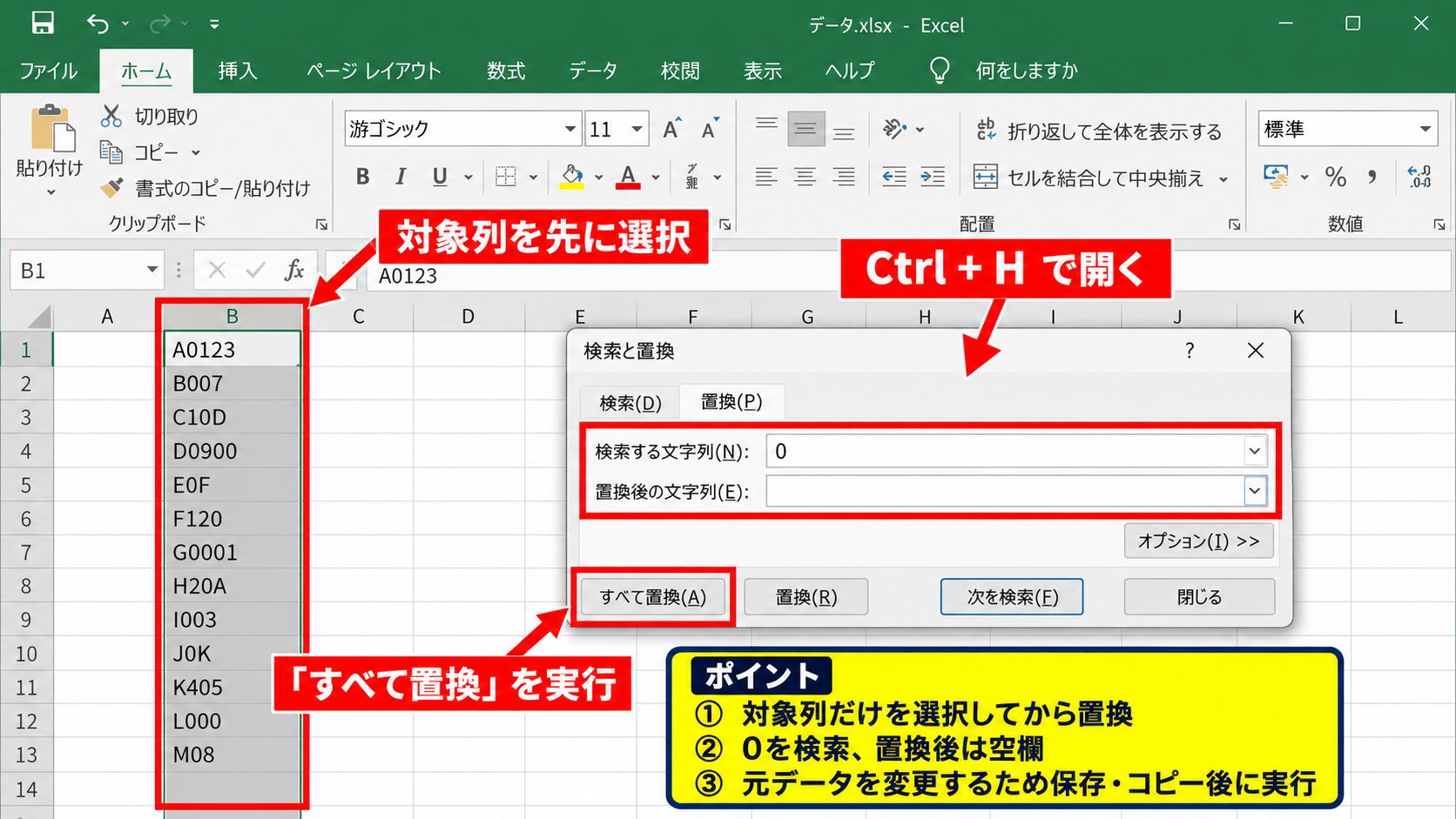Toggle wrap text (折り返して全体を表示する)

tap(1098, 131)
